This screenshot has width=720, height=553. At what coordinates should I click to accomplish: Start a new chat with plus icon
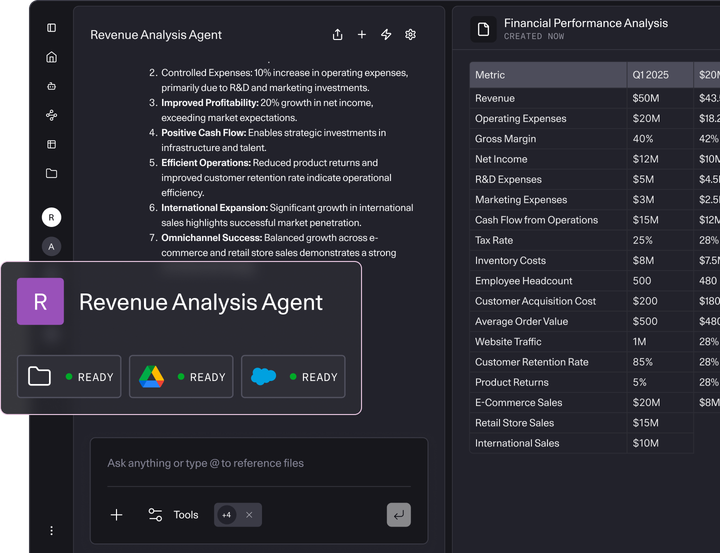point(362,34)
